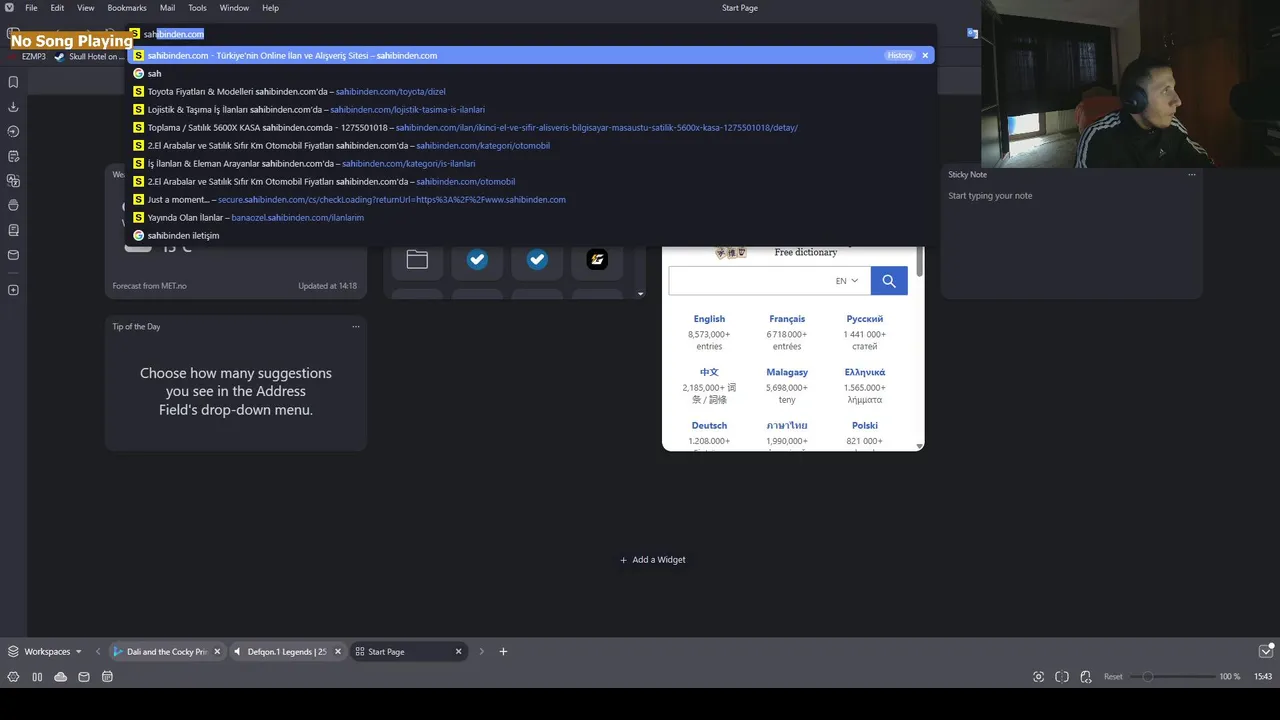Image resolution: width=1280 pixels, height=720 pixels.
Task: Capture a page screenshot
Action: point(1038,677)
